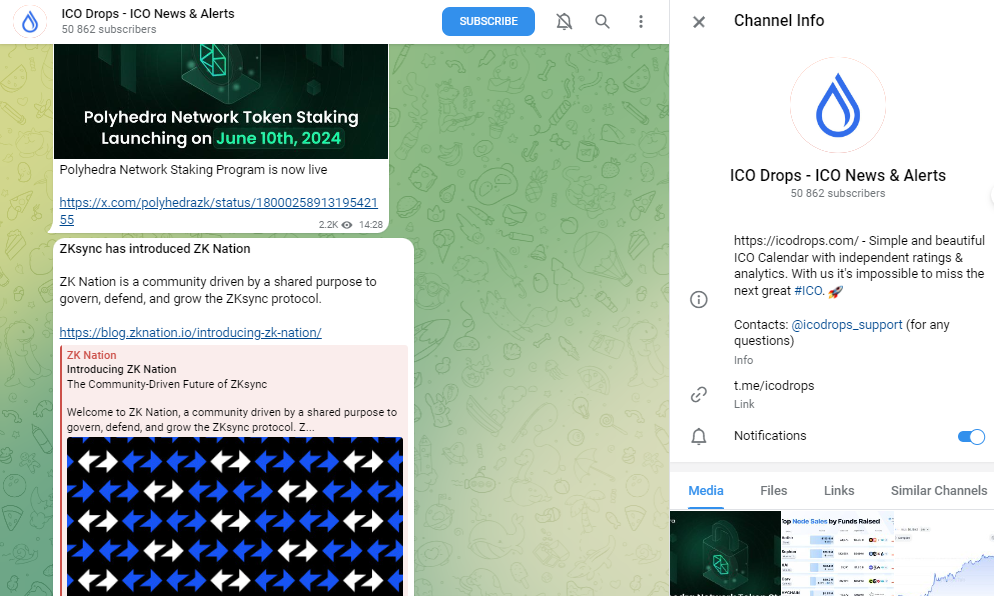Click the #ICO hashtag in the description

click(x=808, y=291)
